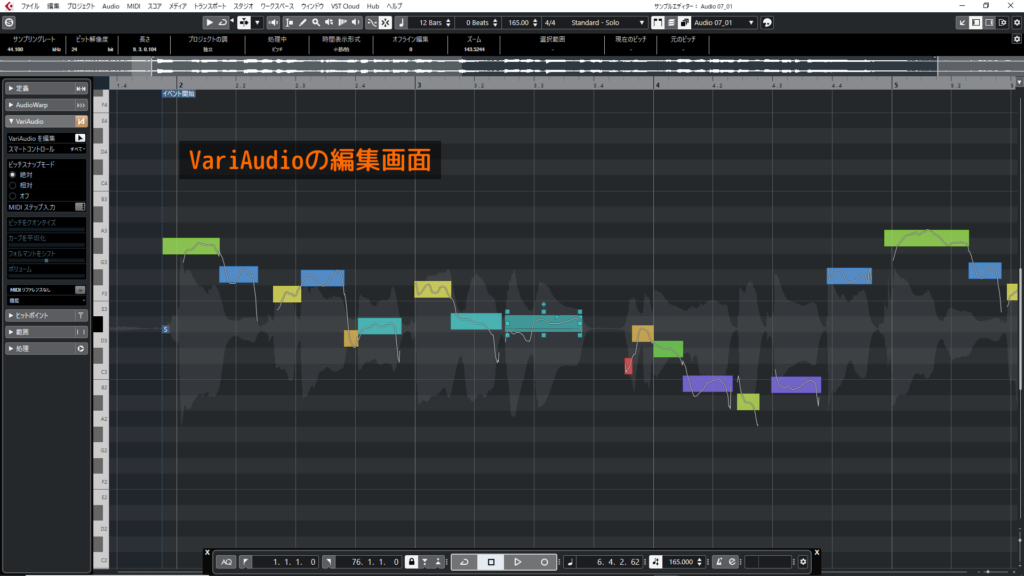
Task: Expand the AudioWarp section
Action: (x=11, y=105)
